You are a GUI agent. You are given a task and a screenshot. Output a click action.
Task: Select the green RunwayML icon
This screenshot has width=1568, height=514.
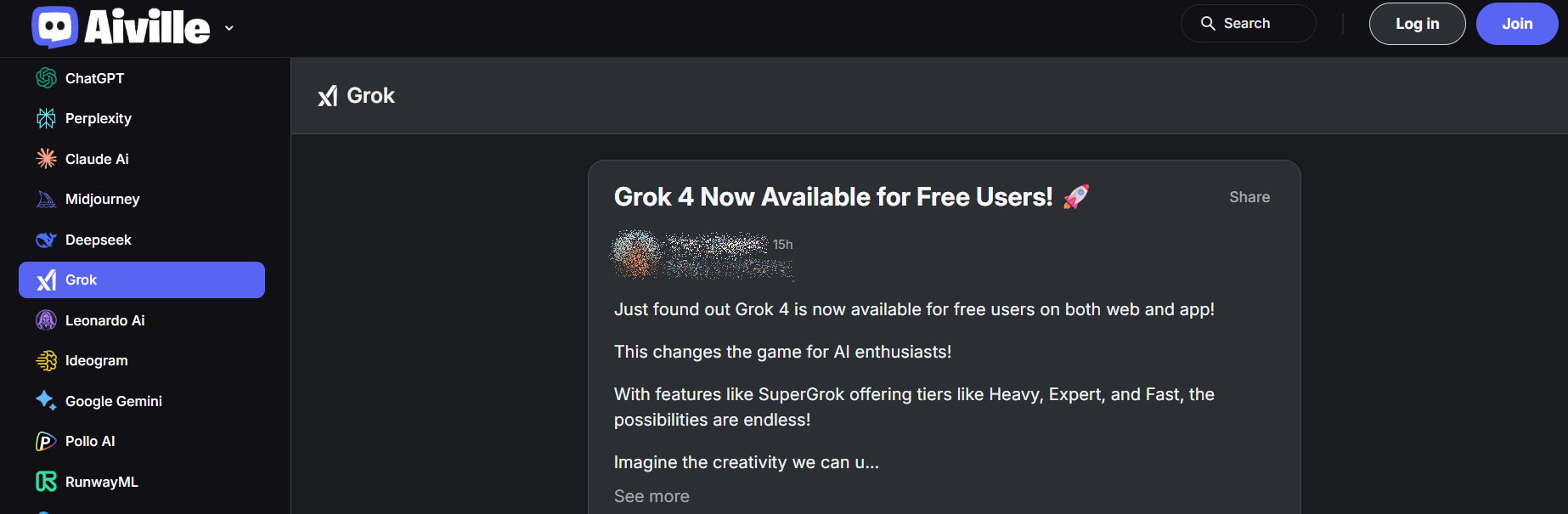coord(46,481)
